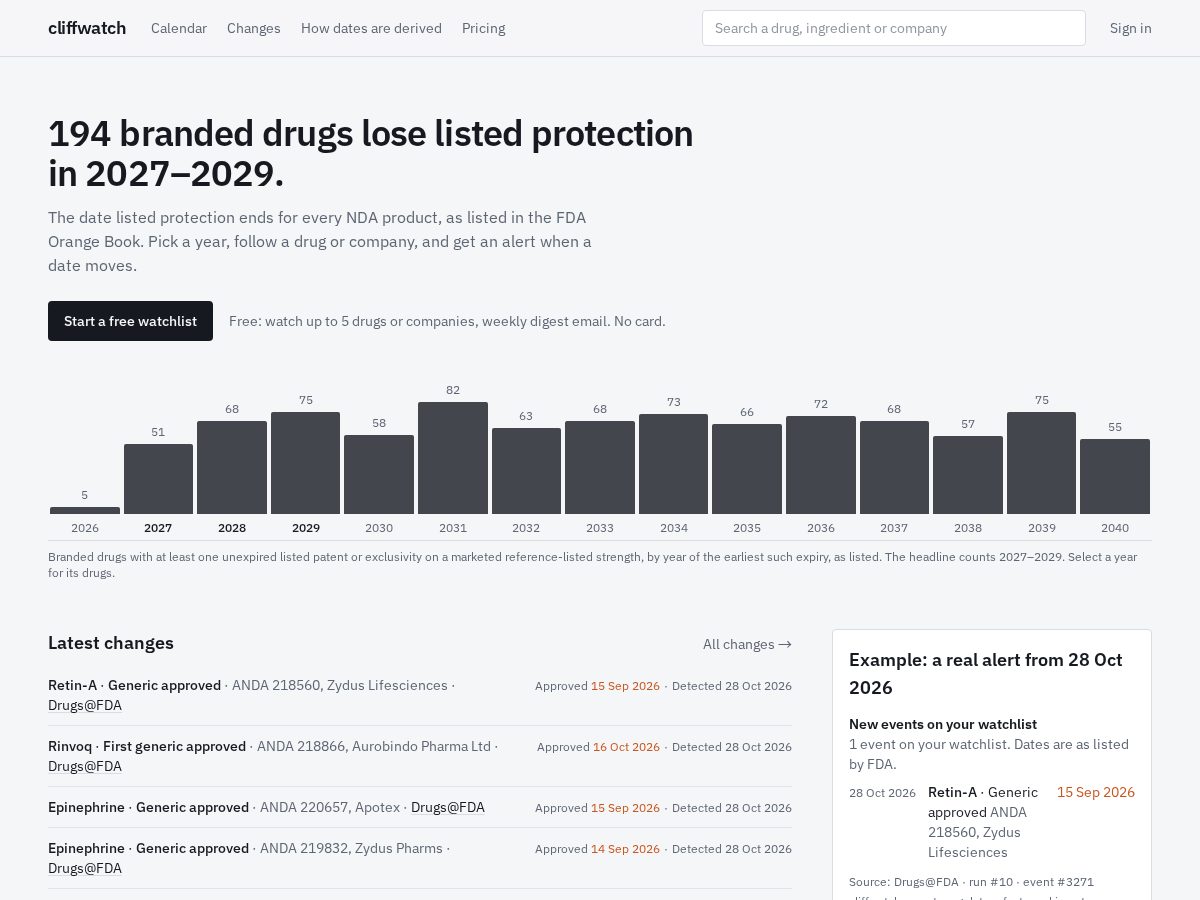Viewport: 1200px width, 900px height.
Task: Open the Changes nav item
Action: point(254,28)
